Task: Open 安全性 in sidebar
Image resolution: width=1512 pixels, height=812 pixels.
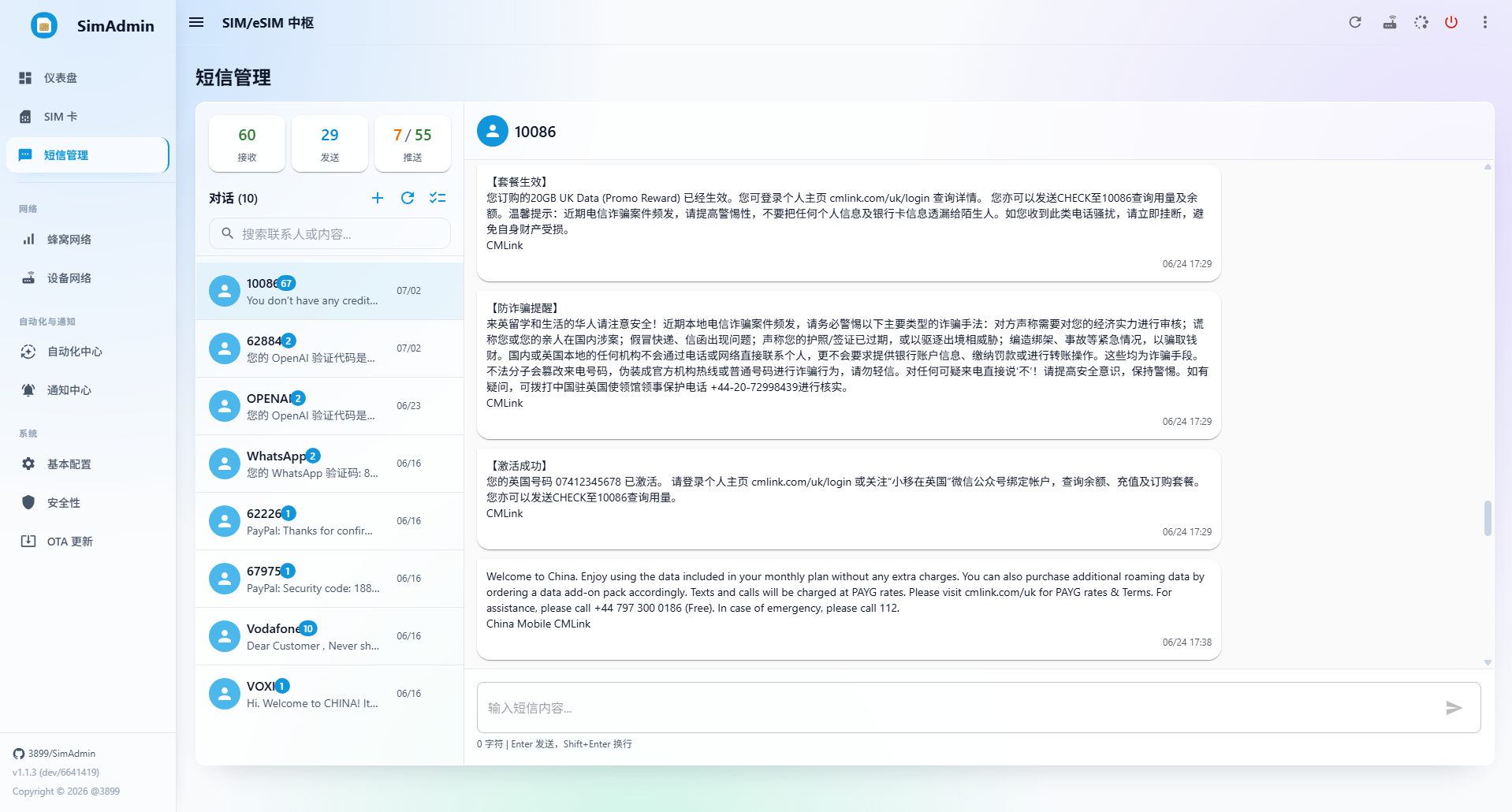Action: pos(88,503)
